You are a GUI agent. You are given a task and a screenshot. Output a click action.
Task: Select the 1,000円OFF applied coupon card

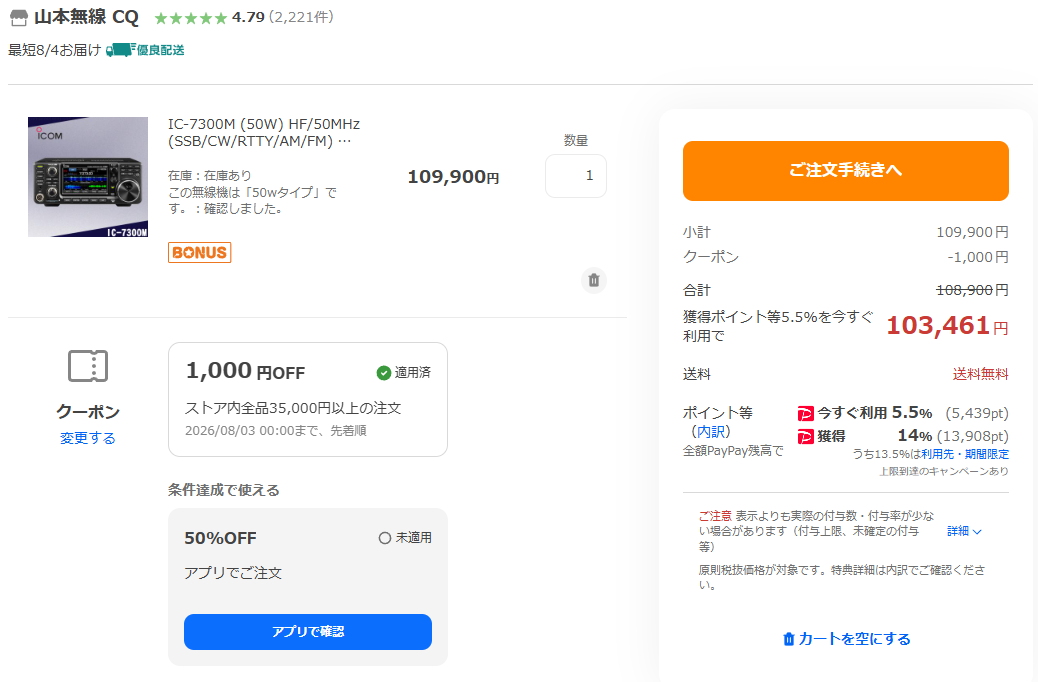308,399
